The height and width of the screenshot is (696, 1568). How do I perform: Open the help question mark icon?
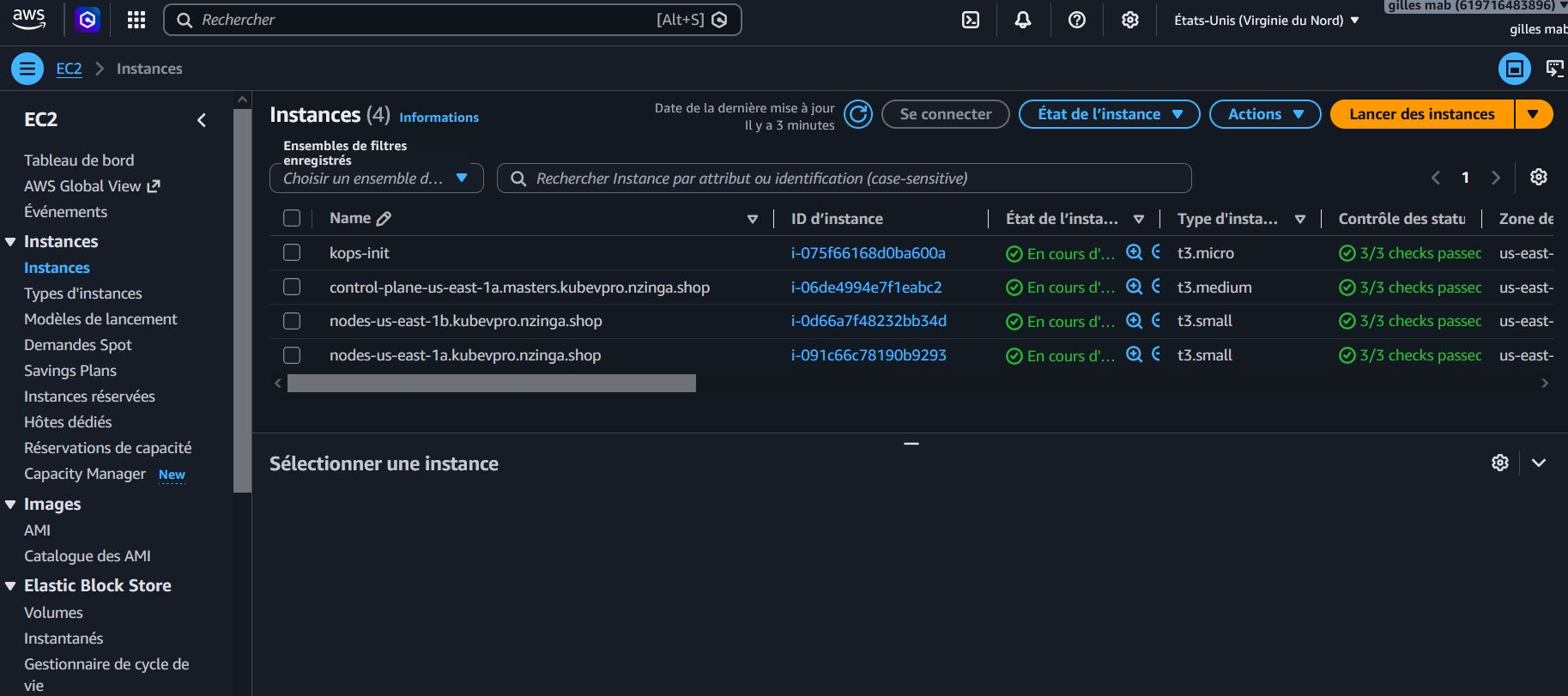1077,20
